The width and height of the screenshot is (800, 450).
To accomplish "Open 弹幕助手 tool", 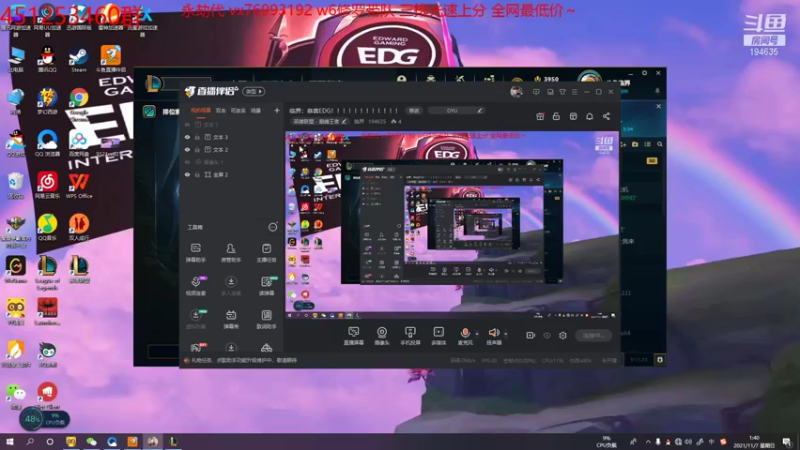I will 195,253.
